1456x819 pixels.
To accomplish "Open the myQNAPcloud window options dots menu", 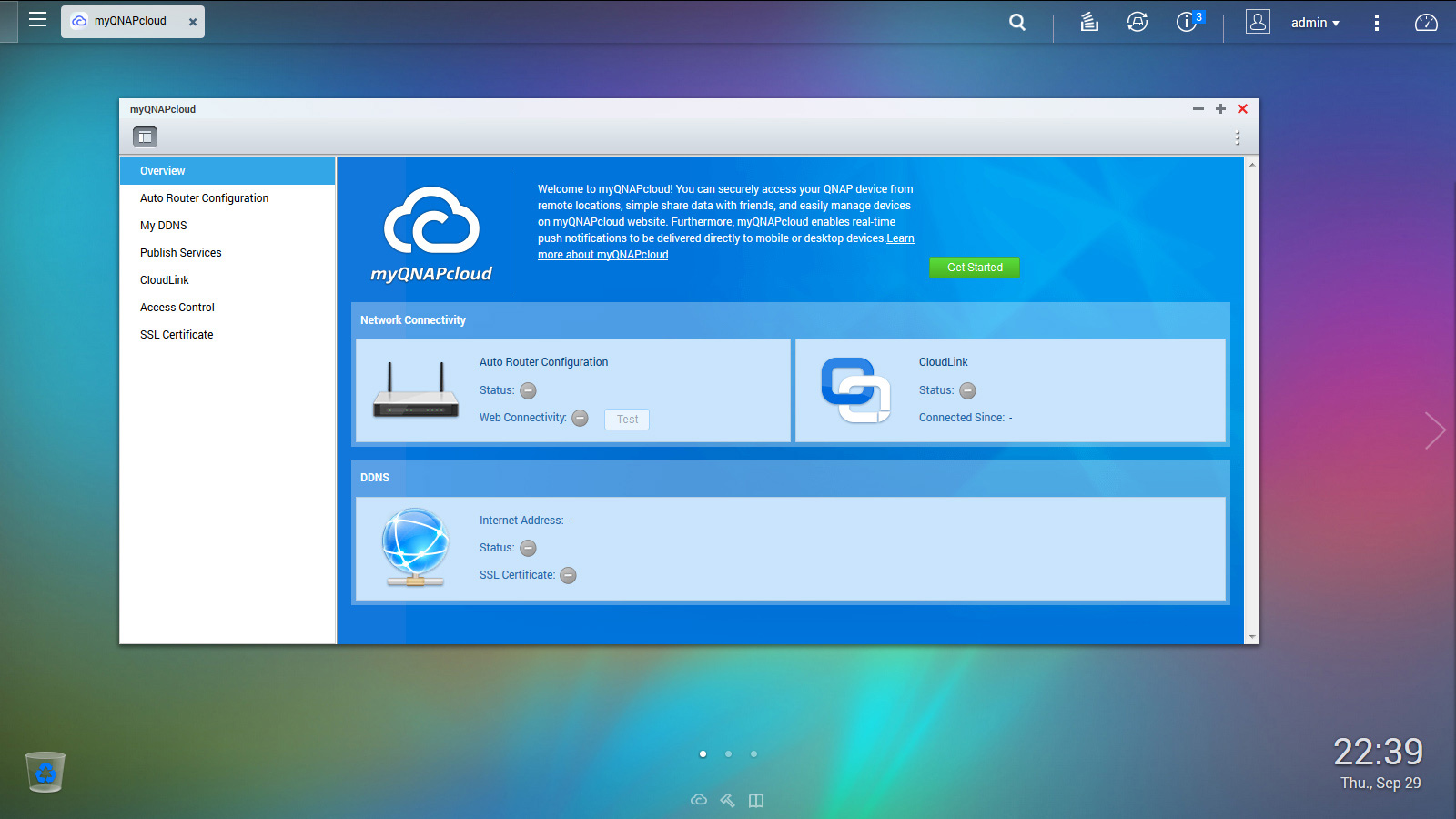I will click(1237, 137).
